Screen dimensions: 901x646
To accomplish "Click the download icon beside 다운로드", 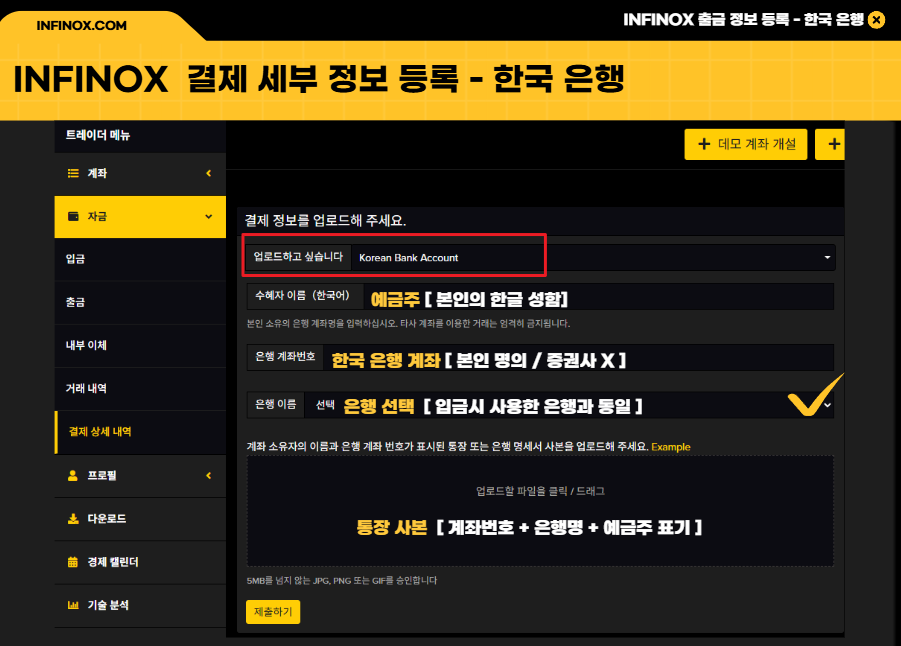I will 73,518.
